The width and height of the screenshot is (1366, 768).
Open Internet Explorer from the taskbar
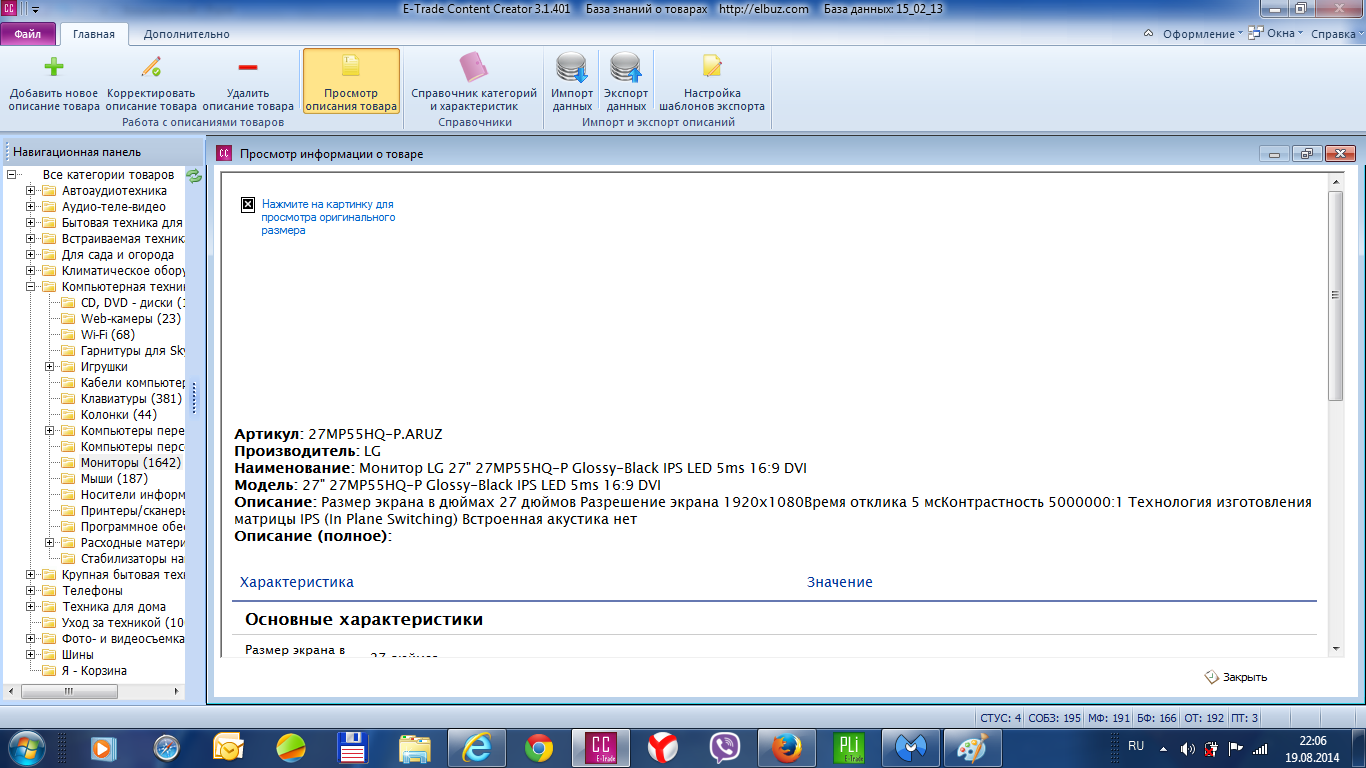[x=477, y=748]
